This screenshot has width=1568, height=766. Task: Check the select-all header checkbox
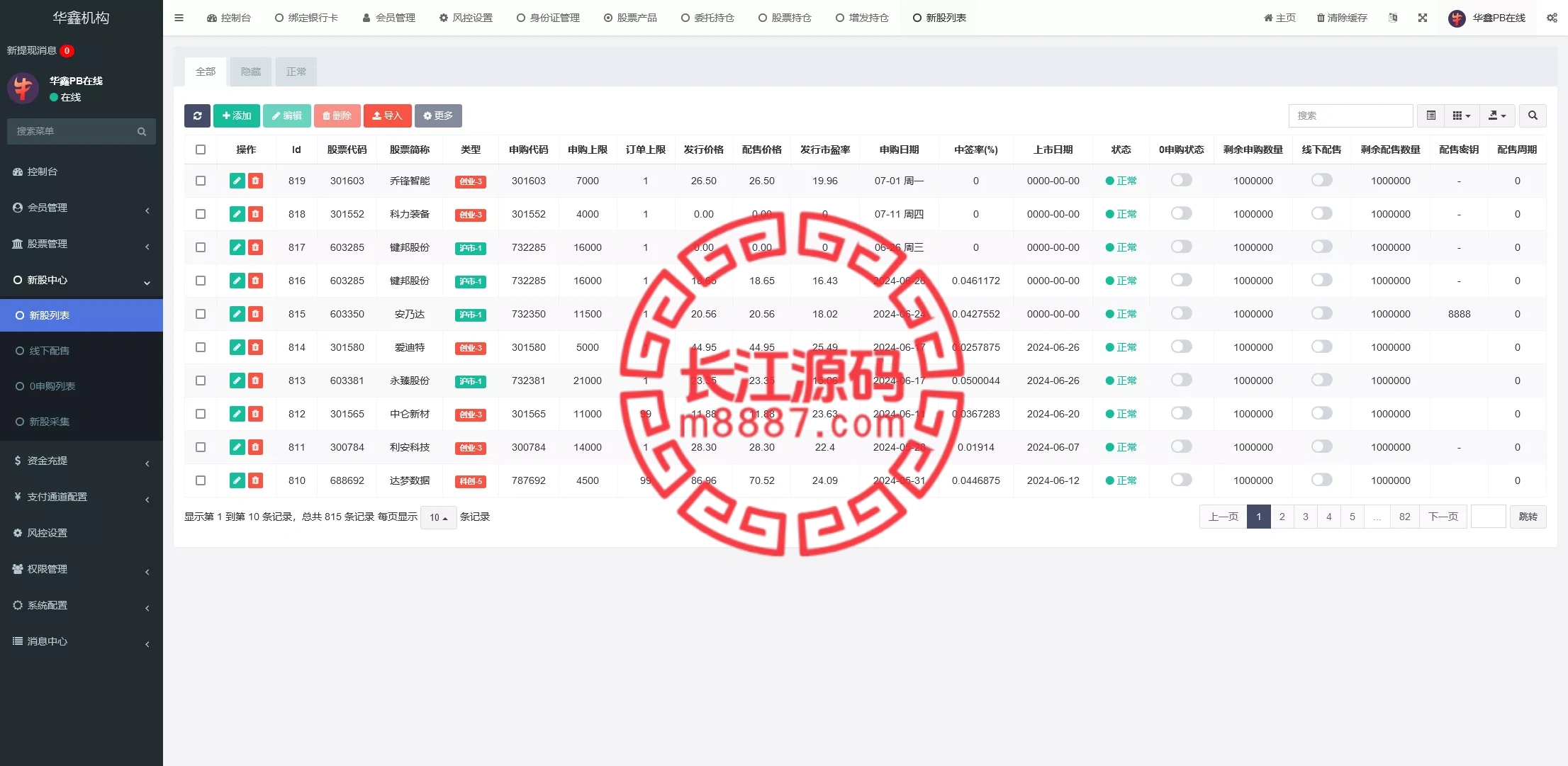coord(201,150)
